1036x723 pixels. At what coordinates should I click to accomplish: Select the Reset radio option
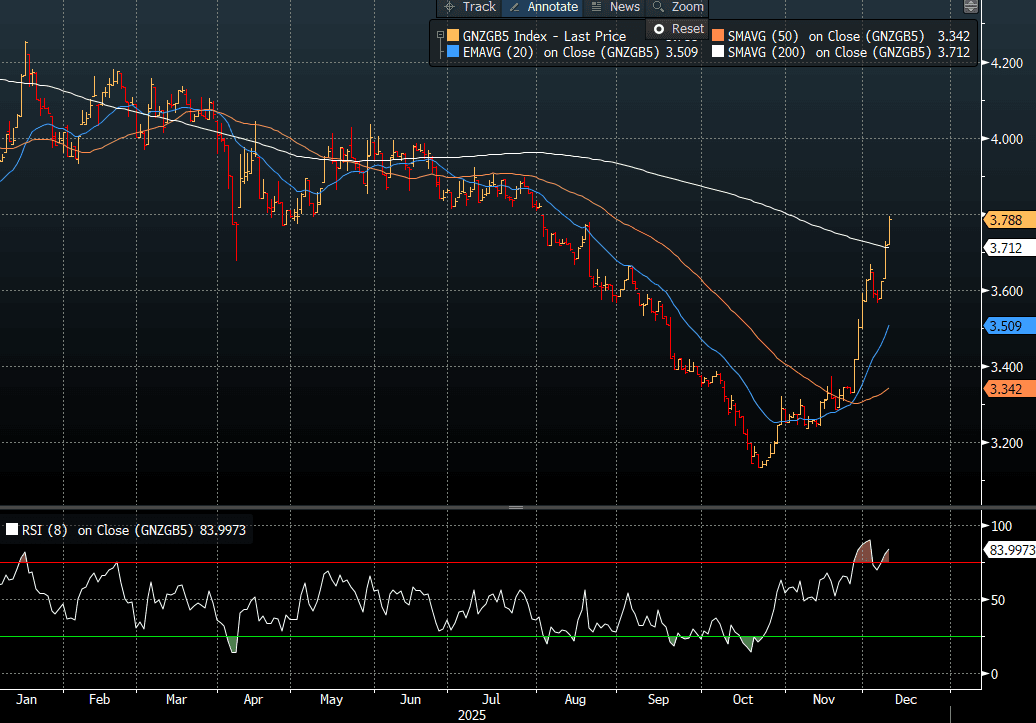coord(659,29)
